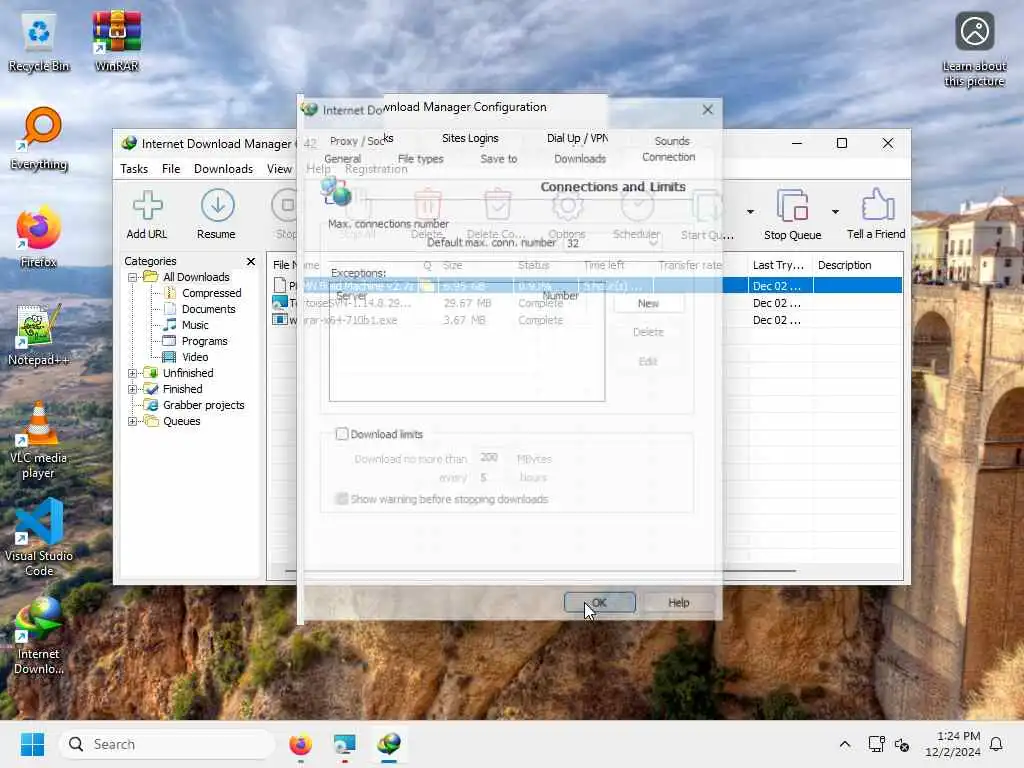This screenshot has height=768, width=1024.
Task: Click the Resume download icon
Action: point(217,214)
